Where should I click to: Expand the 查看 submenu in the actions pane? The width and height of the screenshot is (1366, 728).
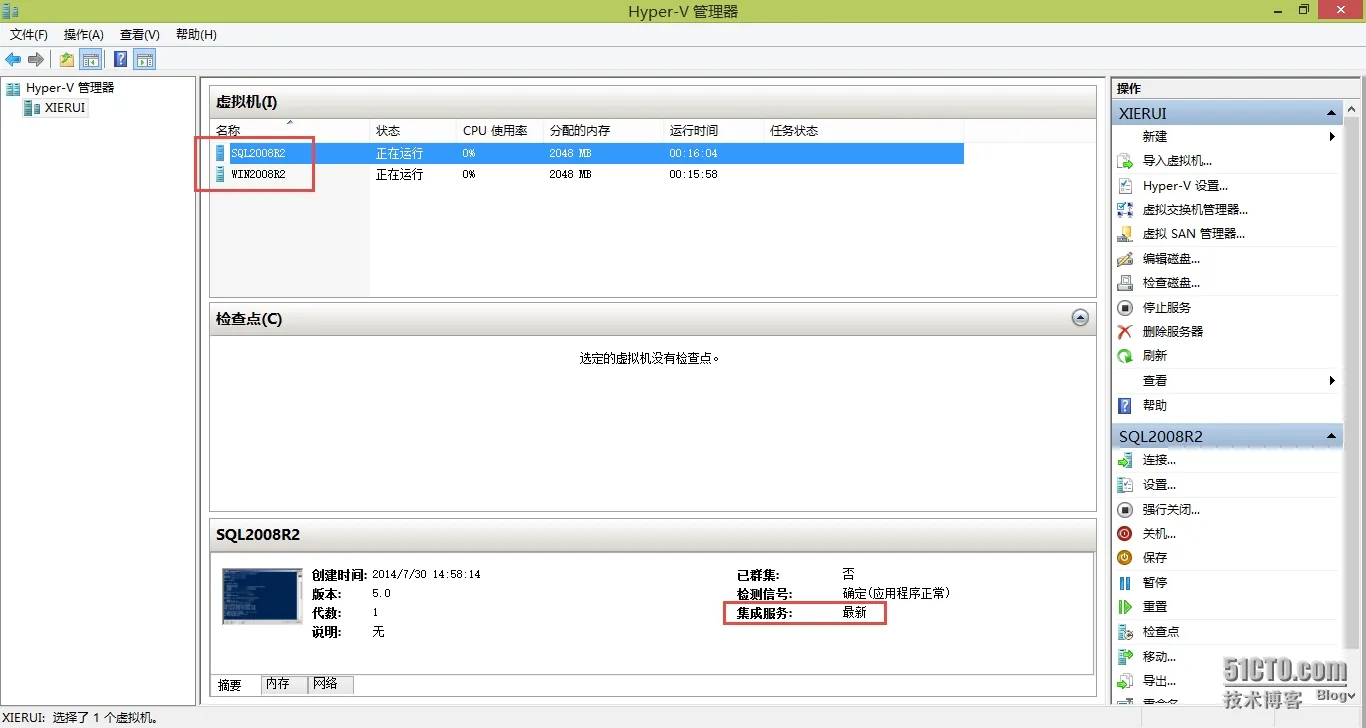pyautogui.click(x=1333, y=381)
